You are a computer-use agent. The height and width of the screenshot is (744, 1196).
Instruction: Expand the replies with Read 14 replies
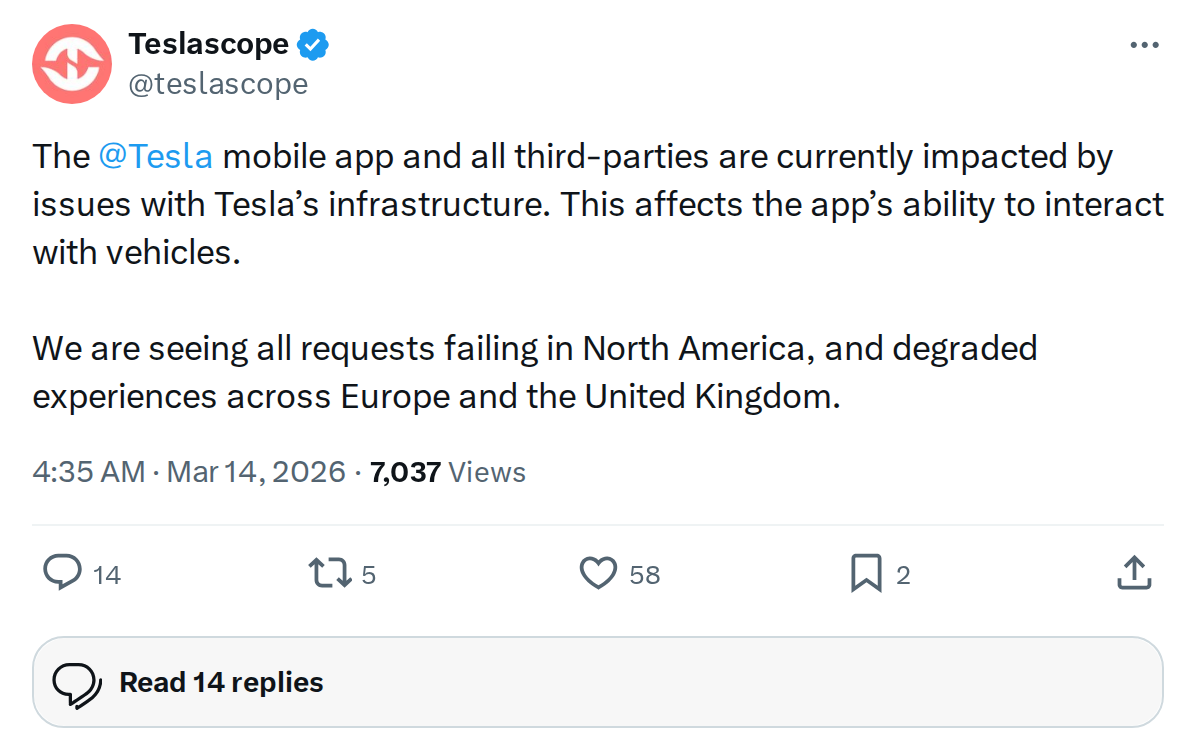click(x=220, y=681)
